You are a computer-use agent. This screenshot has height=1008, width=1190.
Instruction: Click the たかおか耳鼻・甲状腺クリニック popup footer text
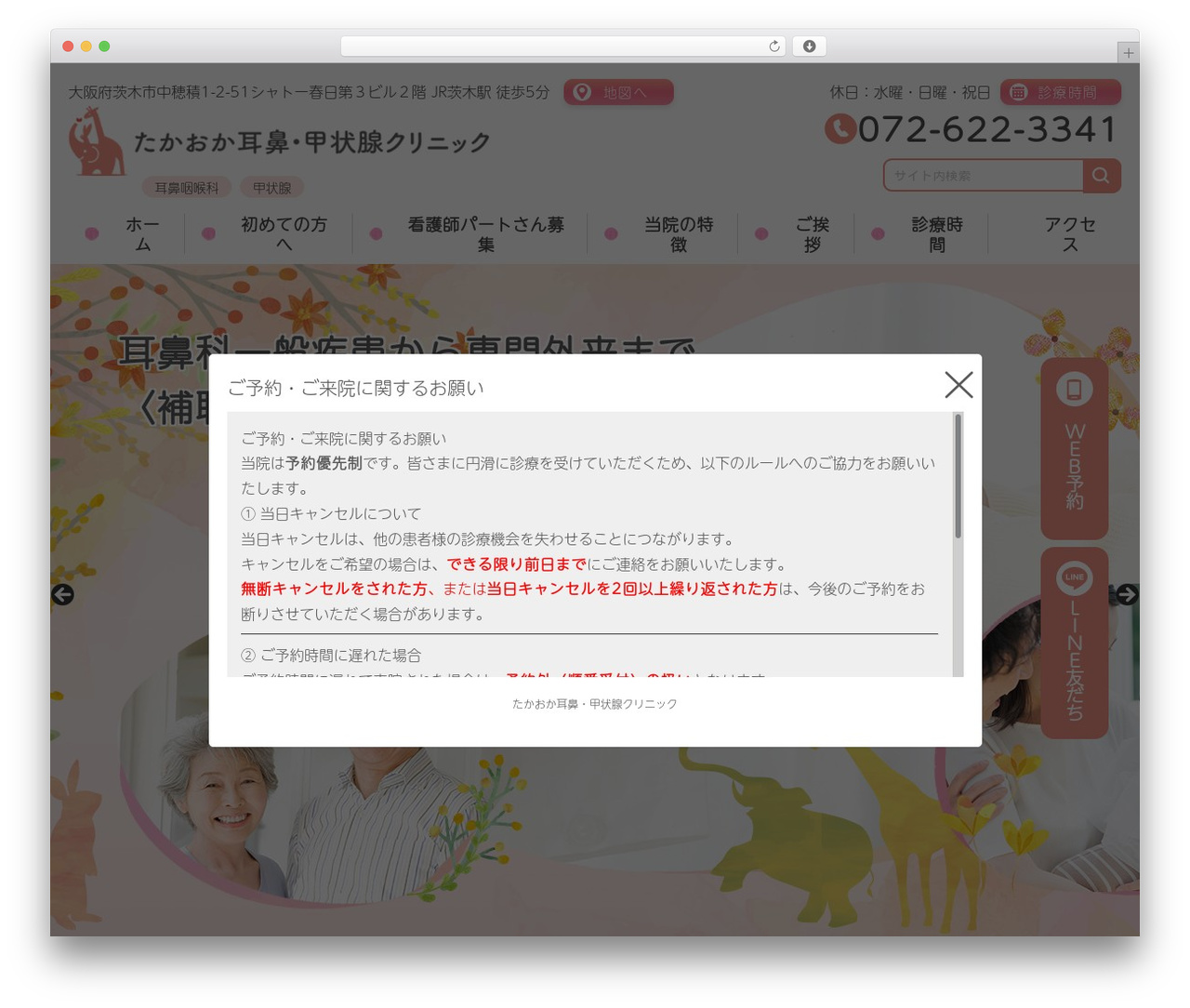pyautogui.click(x=595, y=704)
